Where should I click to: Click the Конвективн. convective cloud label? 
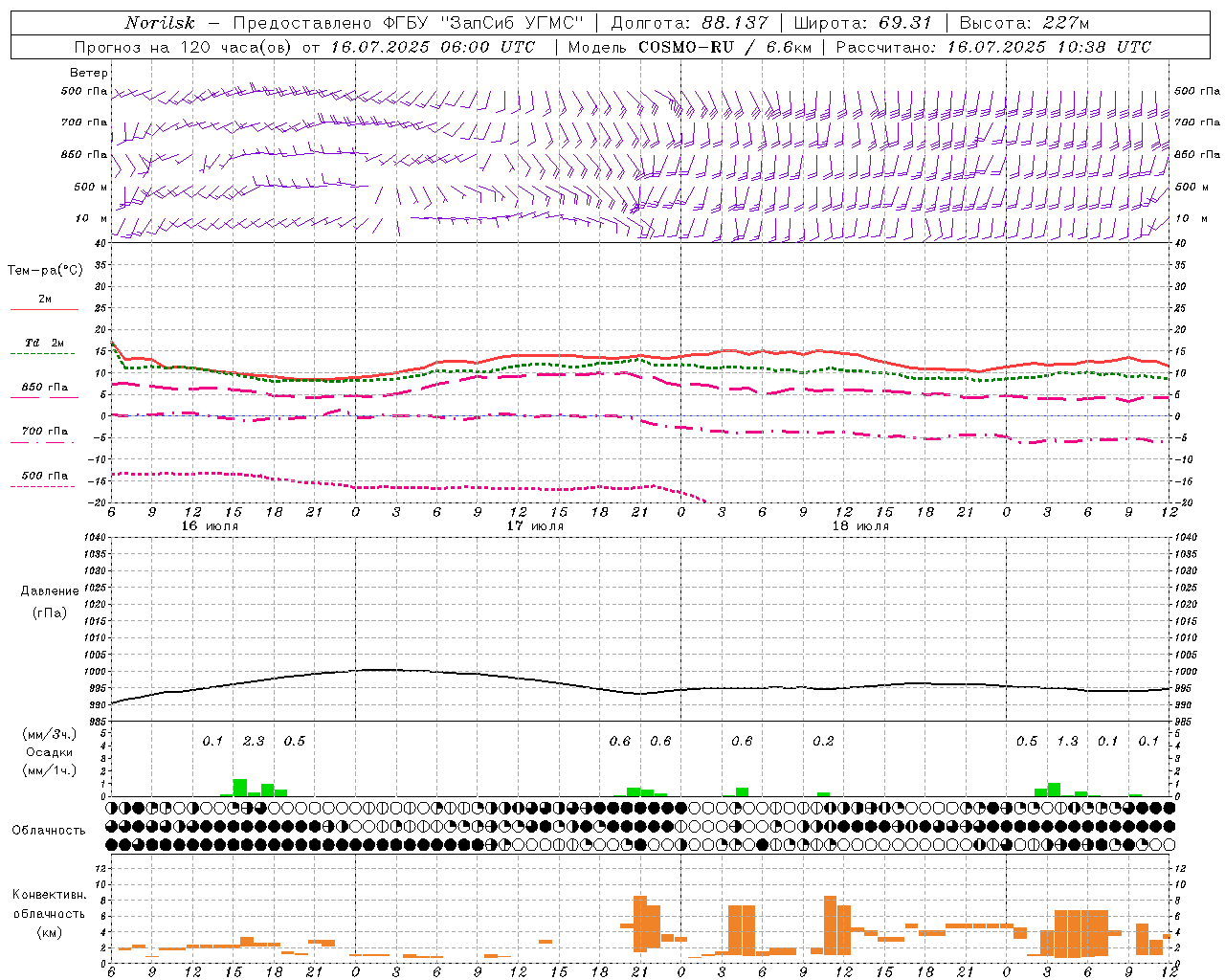click(49, 895)
